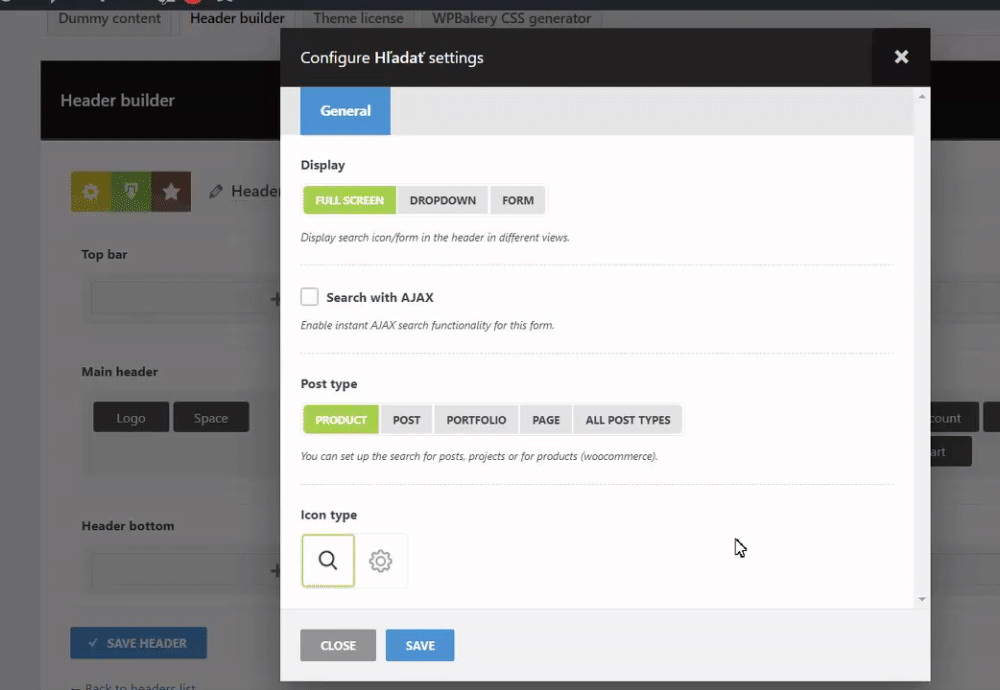This screenshot has width=1000, height=690.
Task: Click the brown star header icon
Action: 171,191
